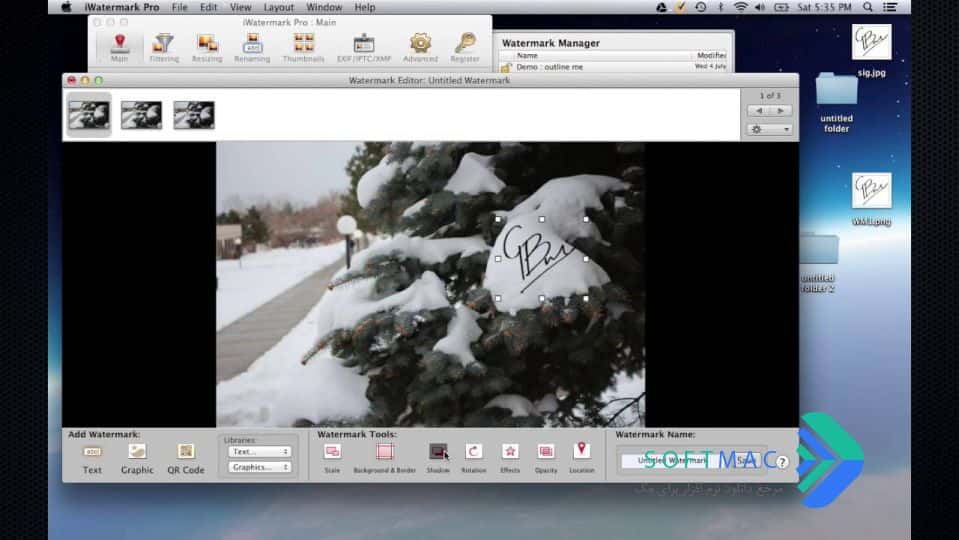Click the help question mark button
This screenshot has width=959, height=540.
point(782,462)
